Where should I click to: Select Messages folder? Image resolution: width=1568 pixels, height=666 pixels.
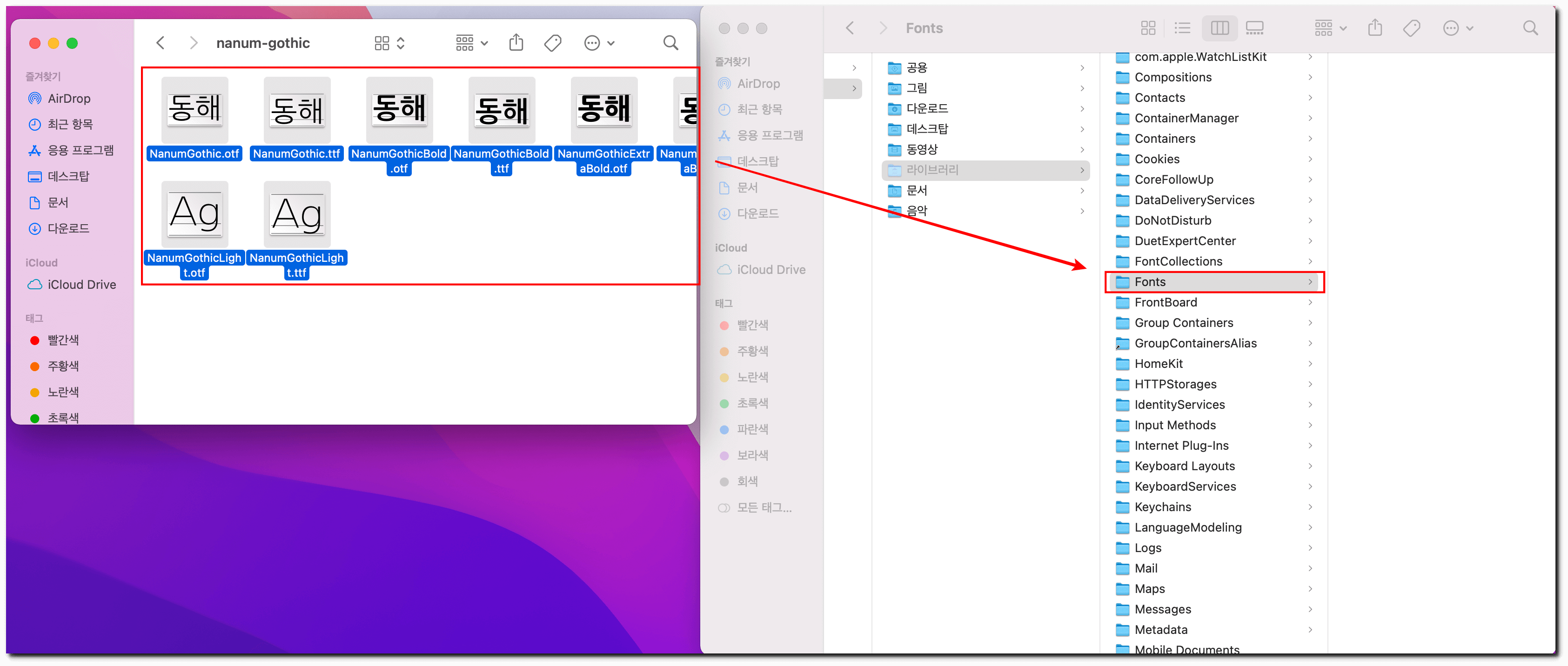point(1214,609)
